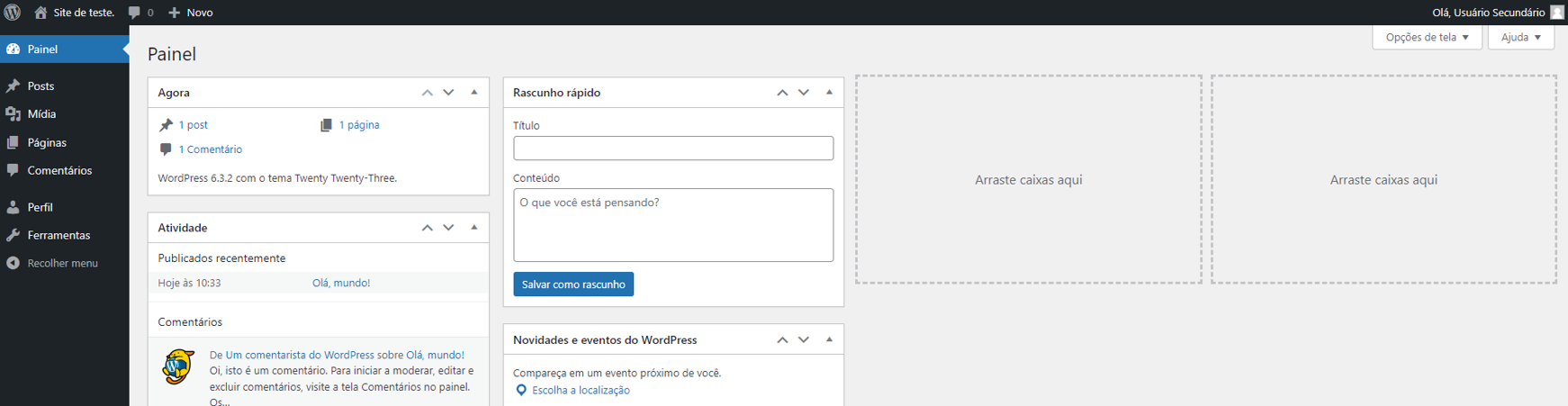Open Comentários in the sidebar menu
The width and height of the screenshot is (1568, 406).
coord(65,170)
